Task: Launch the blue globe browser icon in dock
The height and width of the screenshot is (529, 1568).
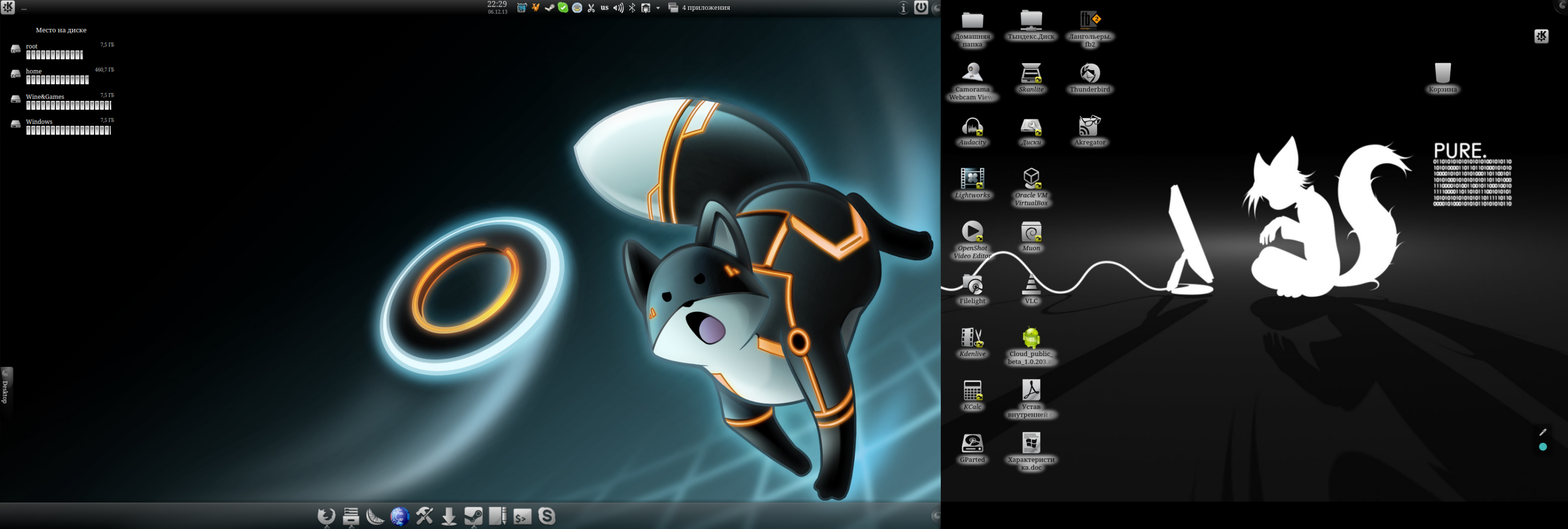Action: click(x=400, y=516)
